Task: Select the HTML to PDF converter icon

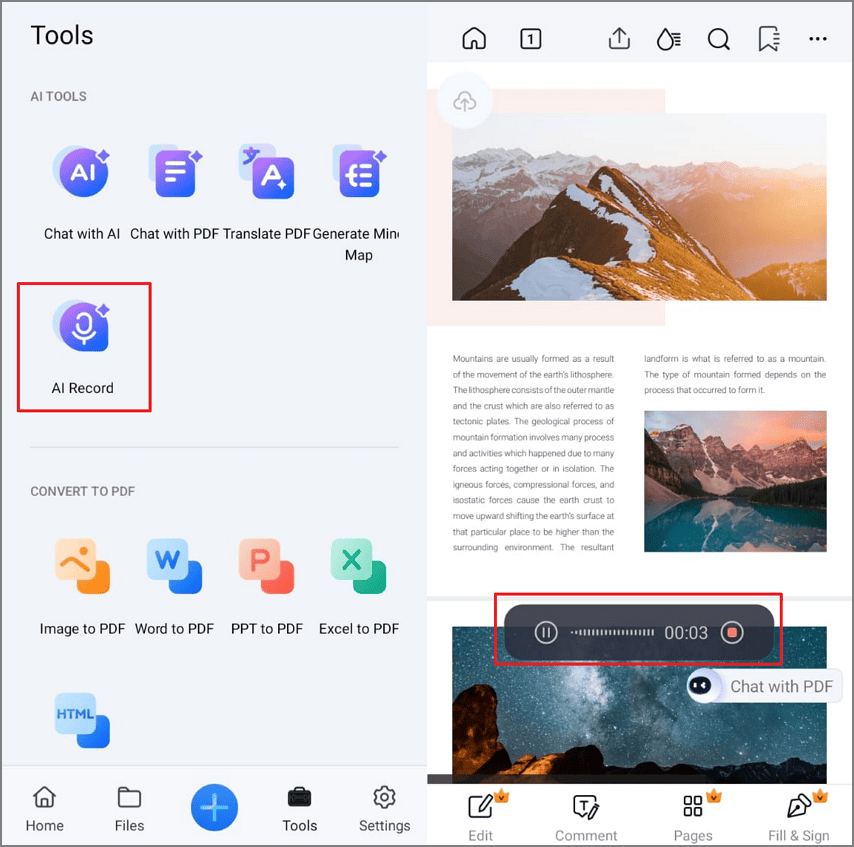Action: 82,720
